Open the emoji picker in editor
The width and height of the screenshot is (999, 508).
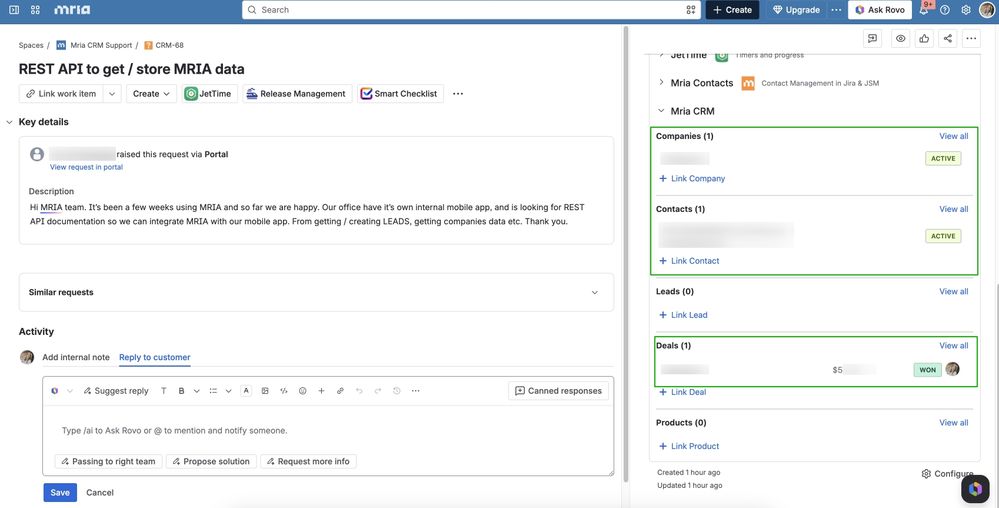tap(303, 391)
